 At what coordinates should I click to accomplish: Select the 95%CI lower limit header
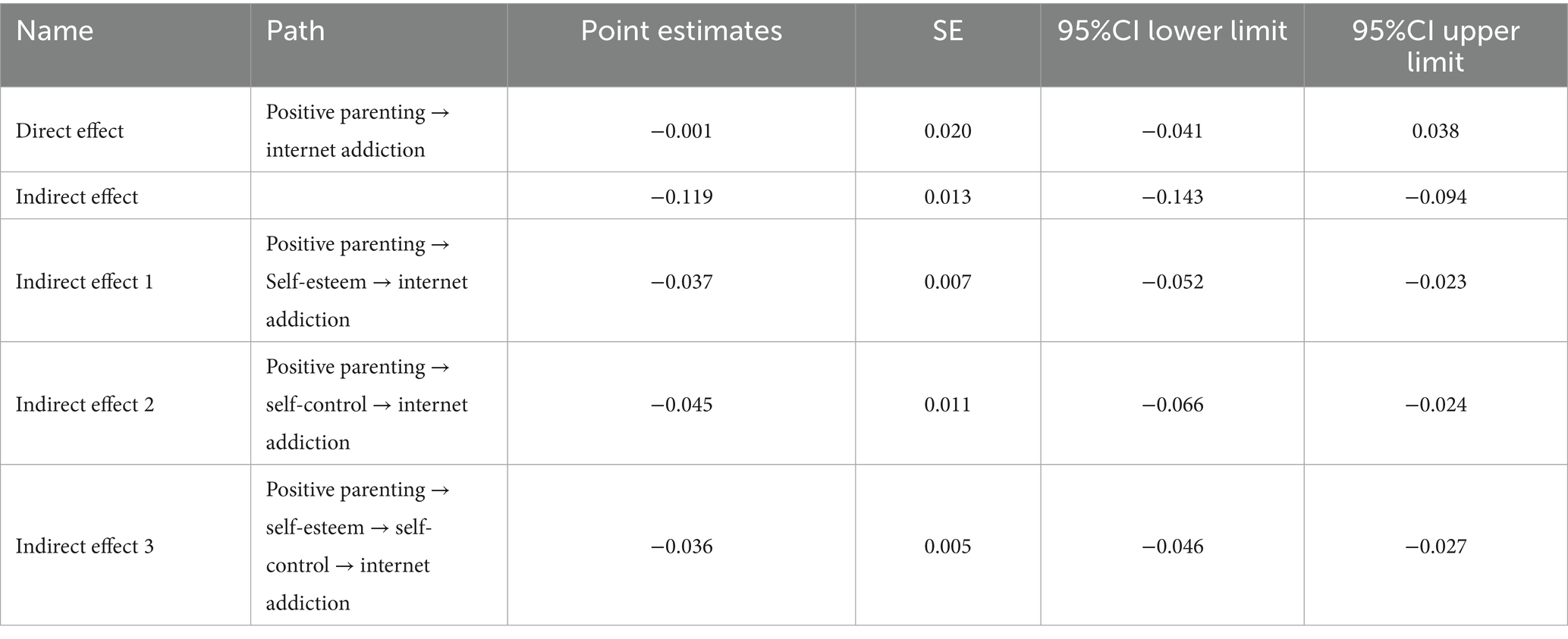1172,31
